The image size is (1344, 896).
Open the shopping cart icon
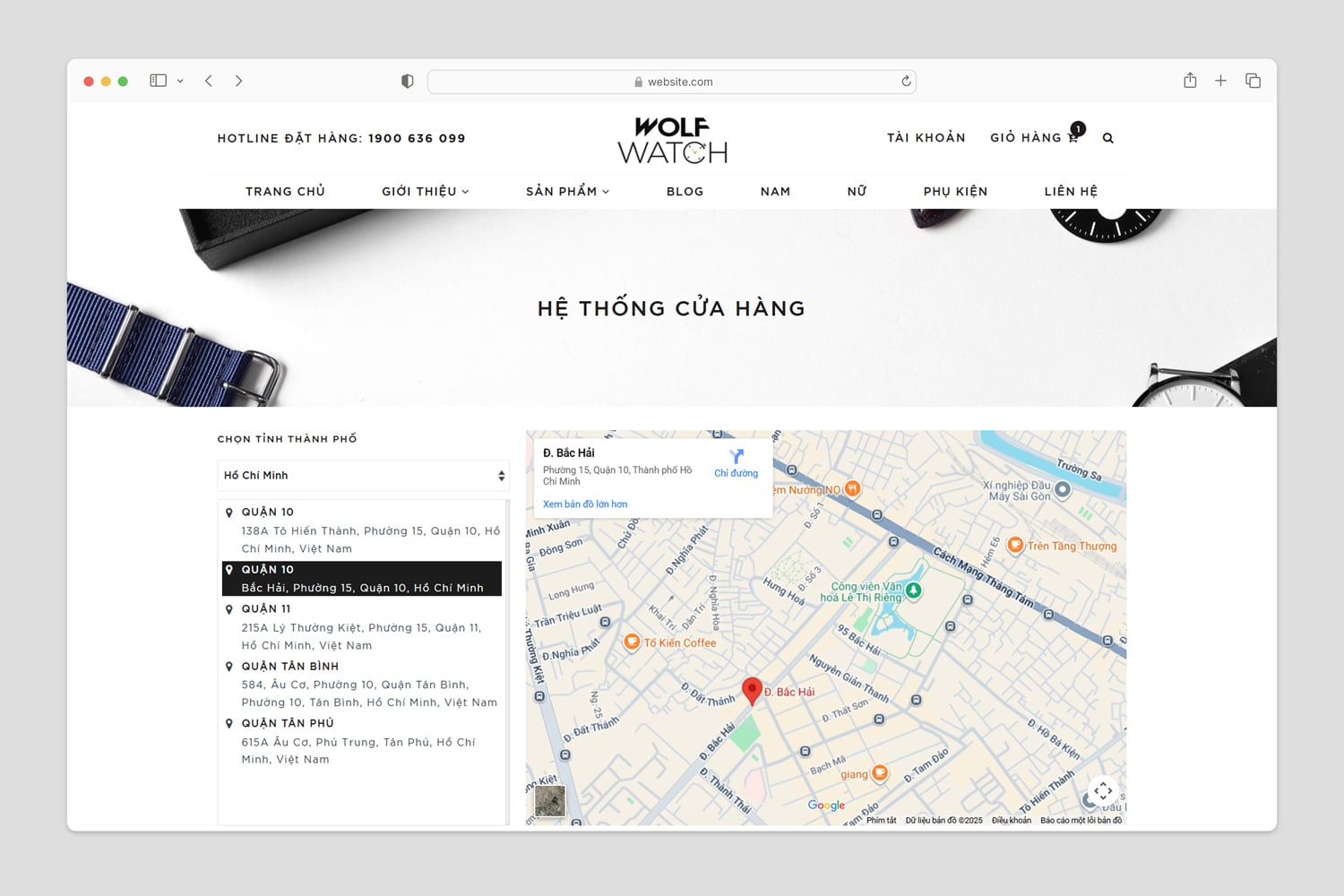[x=1073, y=136]
